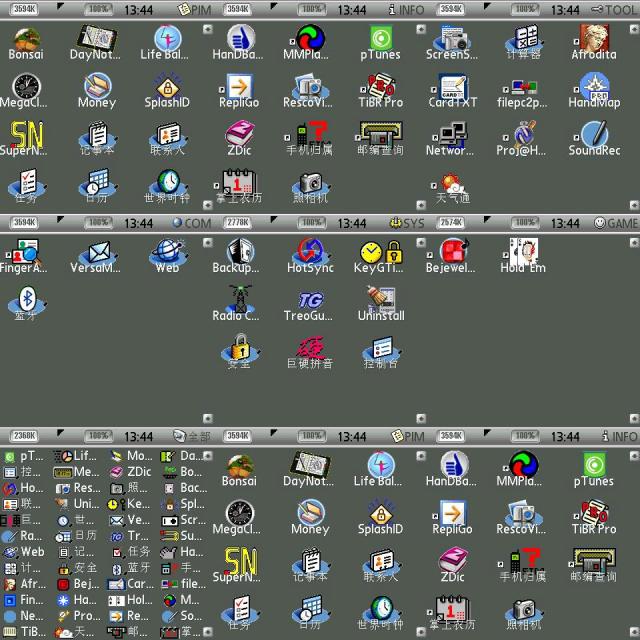This screenshot has width=640, height=640.
Task: Click the 2574K memory indicator in GAME header
Action: coord(451,222)
